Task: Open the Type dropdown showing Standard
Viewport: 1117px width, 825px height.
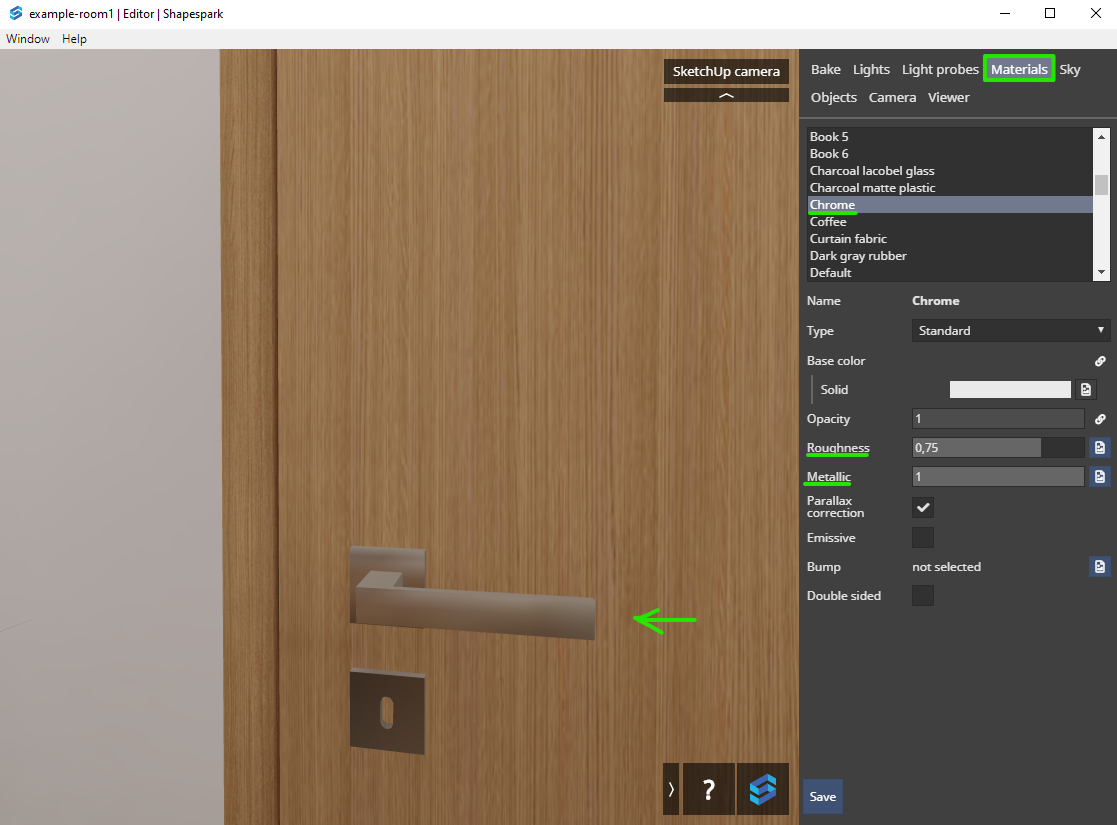Action: coord(1010,331)
